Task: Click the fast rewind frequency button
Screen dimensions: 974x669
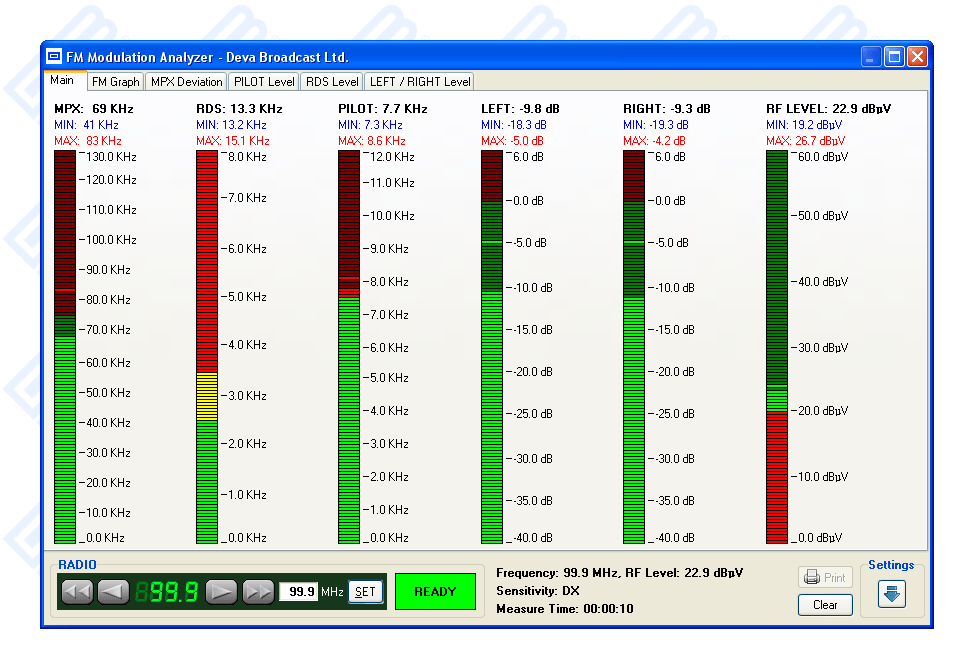Action: (x=77, y=592)
